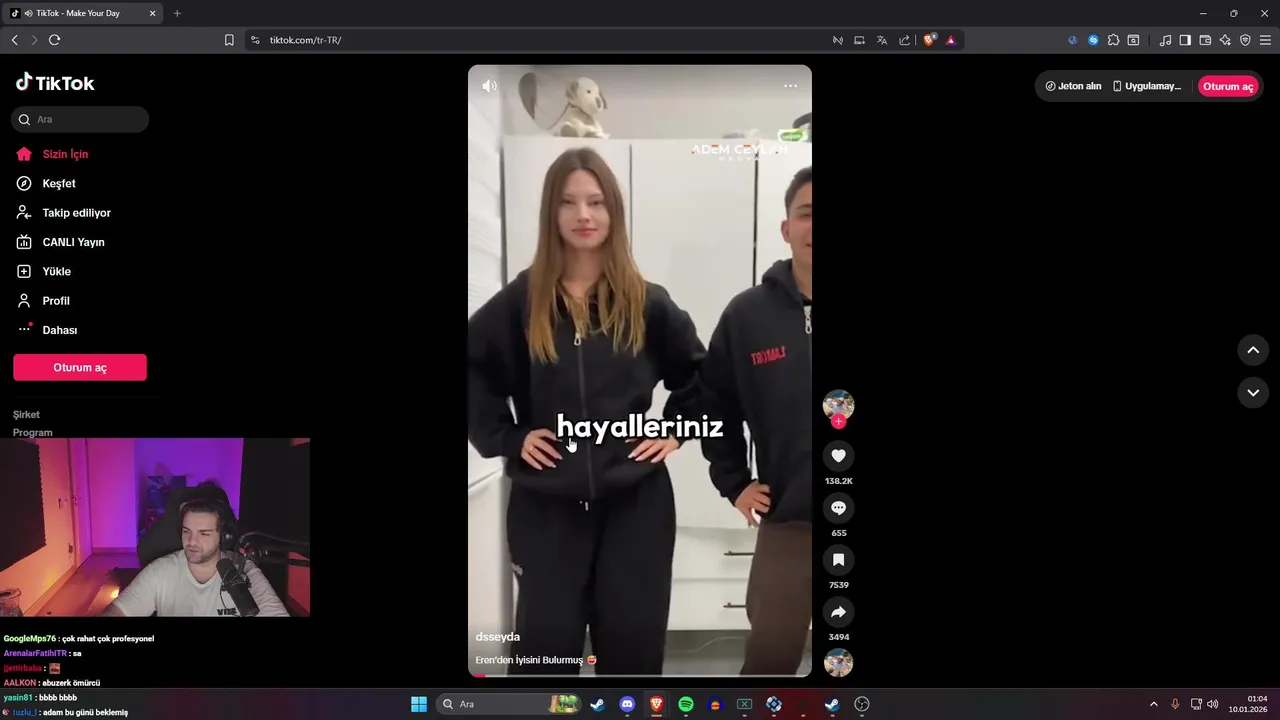Open Discord from taskbar
This screenshot has width=1280, height=720.
(627, 704)
